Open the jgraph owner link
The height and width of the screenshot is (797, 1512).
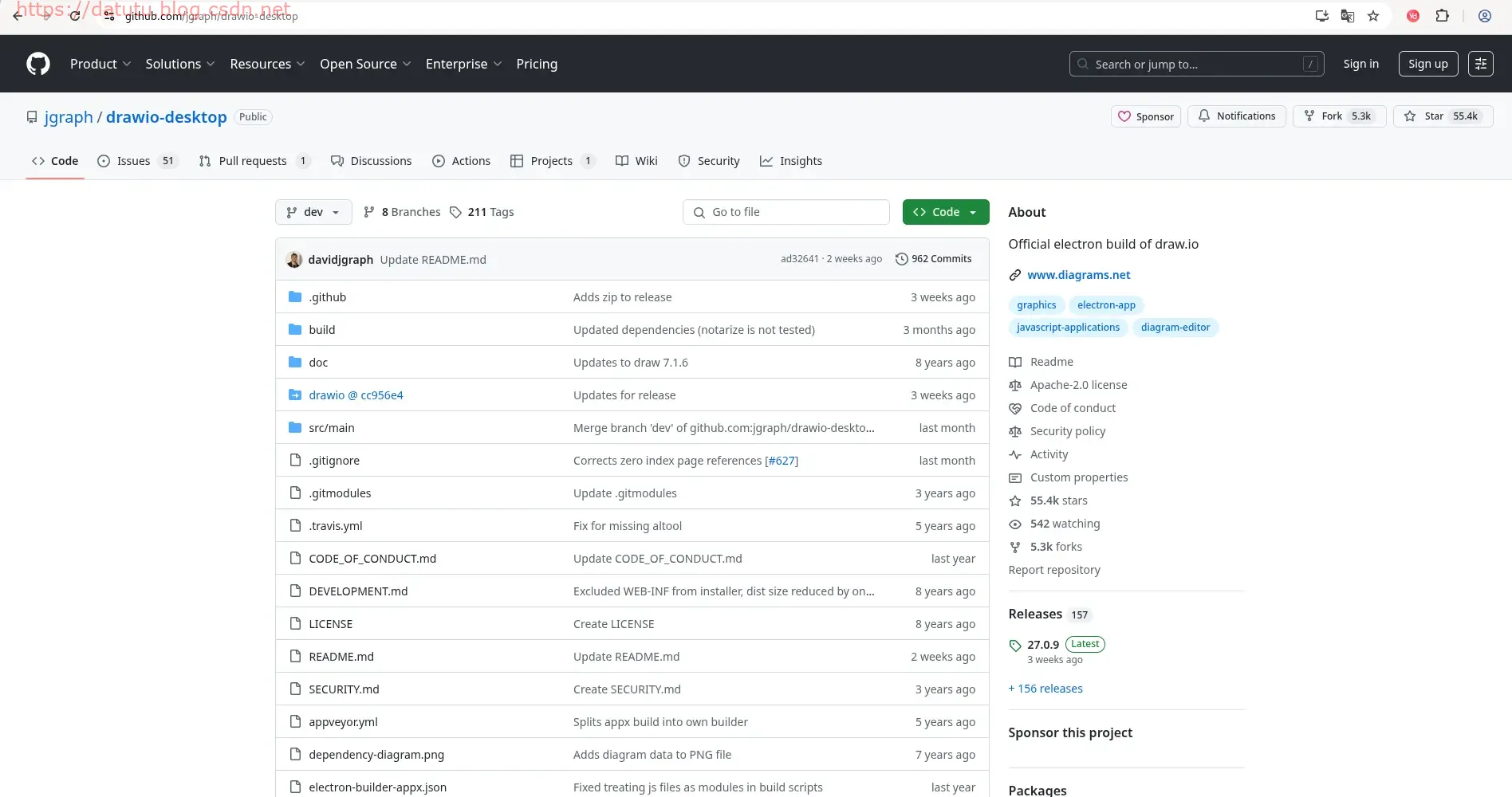(69, 117)
